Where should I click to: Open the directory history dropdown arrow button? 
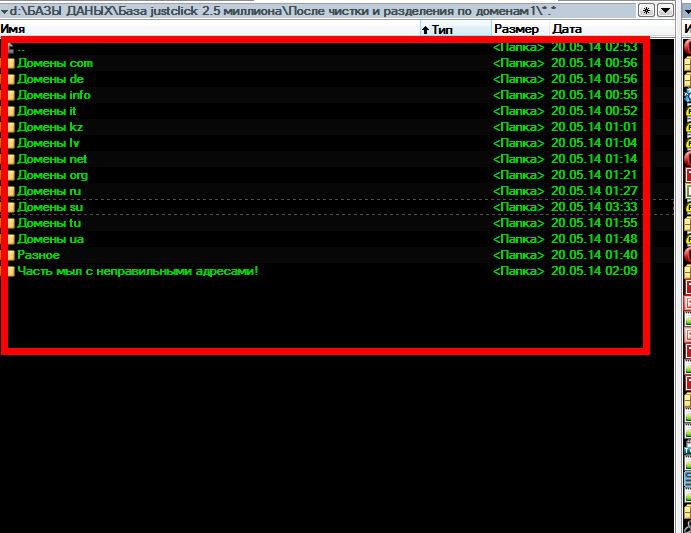[665, 10]
